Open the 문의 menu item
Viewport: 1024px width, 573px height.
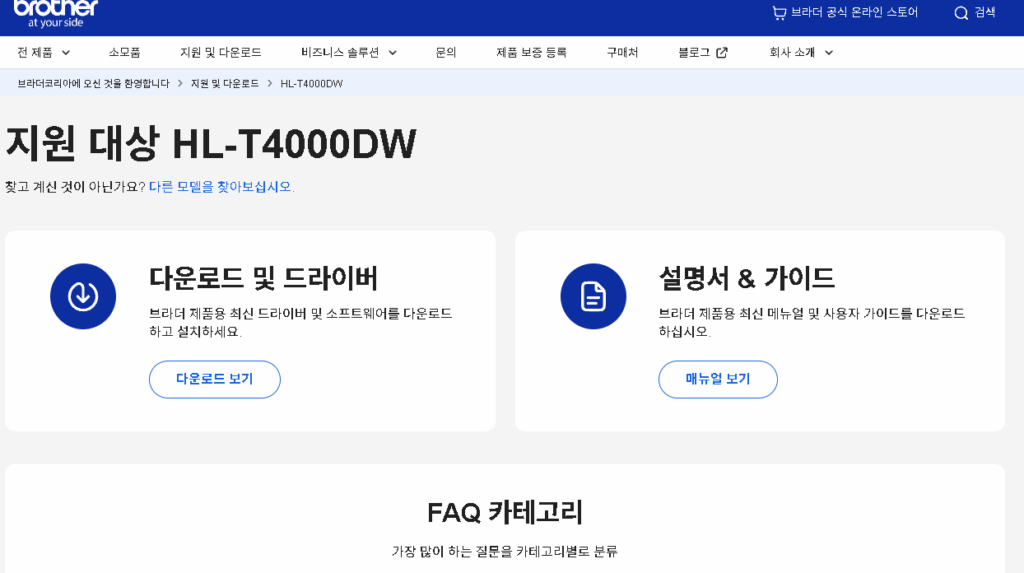tap(445, 52)
